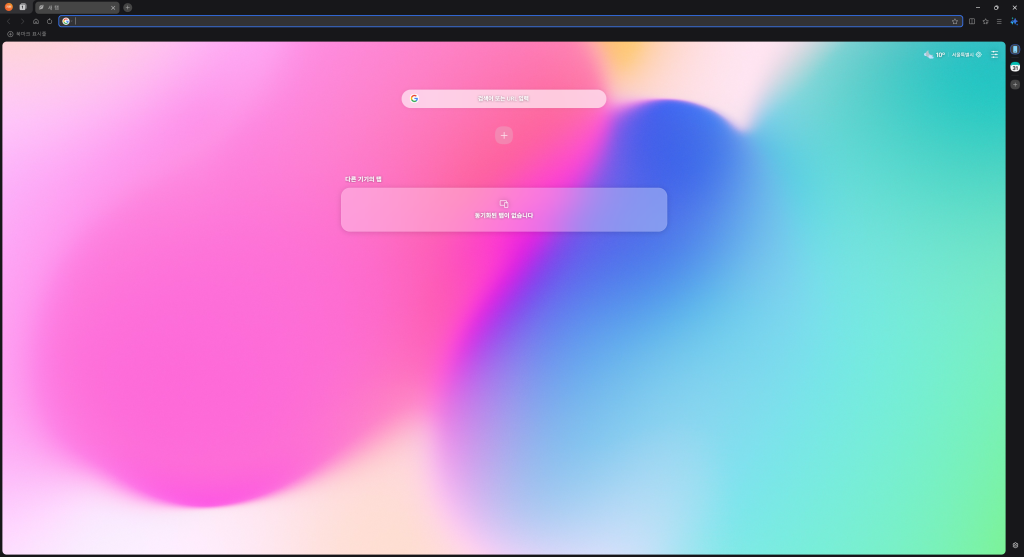Close the 새 탭 tab
Viewport: 1024px width, 557px height.
pos(113,7)
